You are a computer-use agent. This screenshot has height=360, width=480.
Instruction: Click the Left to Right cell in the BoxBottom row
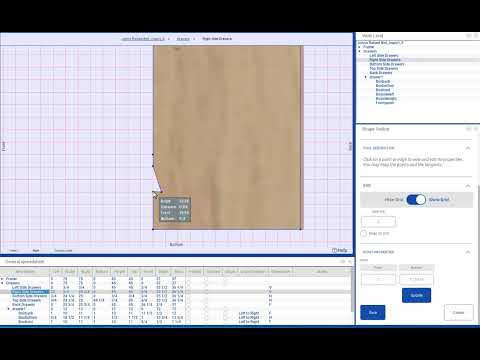249,317
